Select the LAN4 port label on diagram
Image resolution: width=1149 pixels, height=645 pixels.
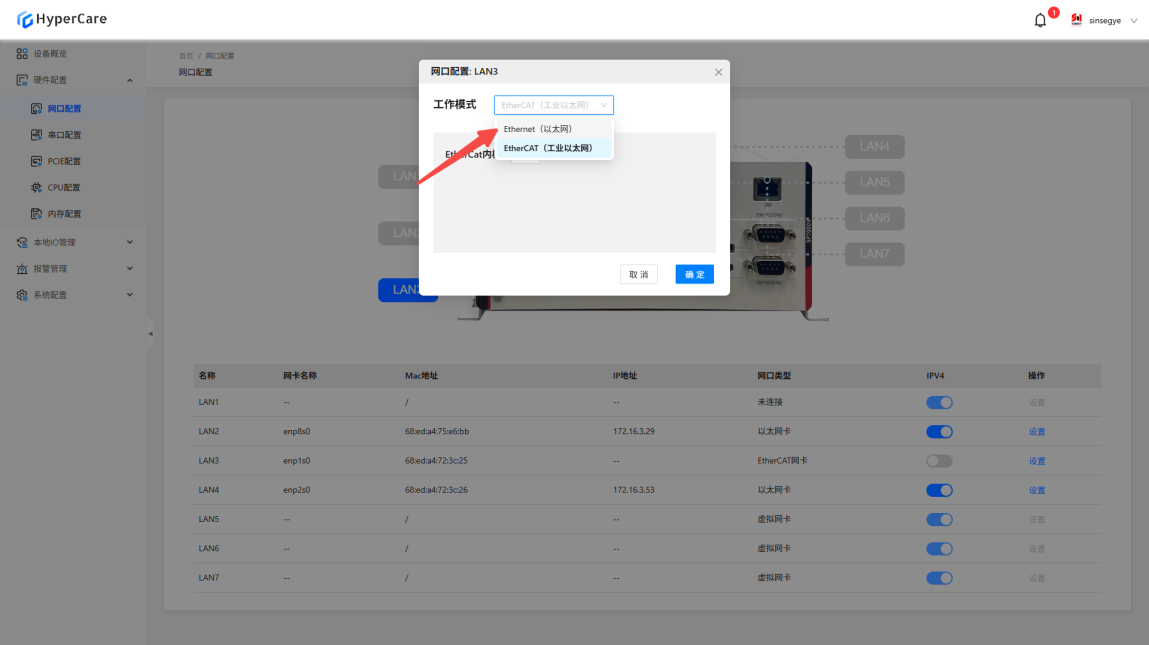874,147
